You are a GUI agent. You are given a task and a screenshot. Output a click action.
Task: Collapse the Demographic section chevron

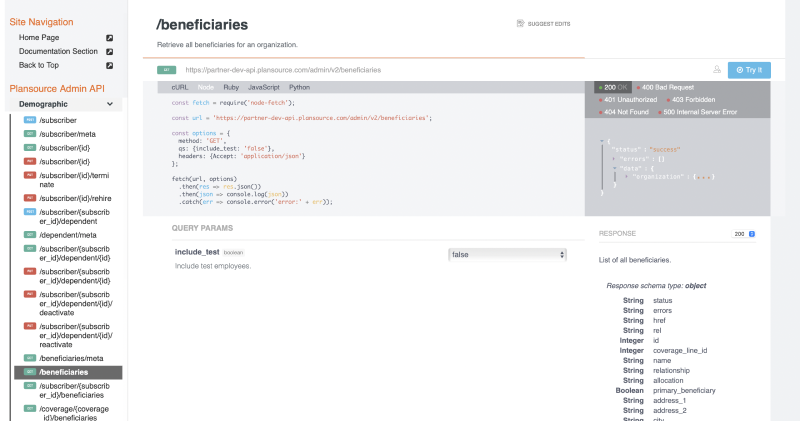tap(109, 103)
